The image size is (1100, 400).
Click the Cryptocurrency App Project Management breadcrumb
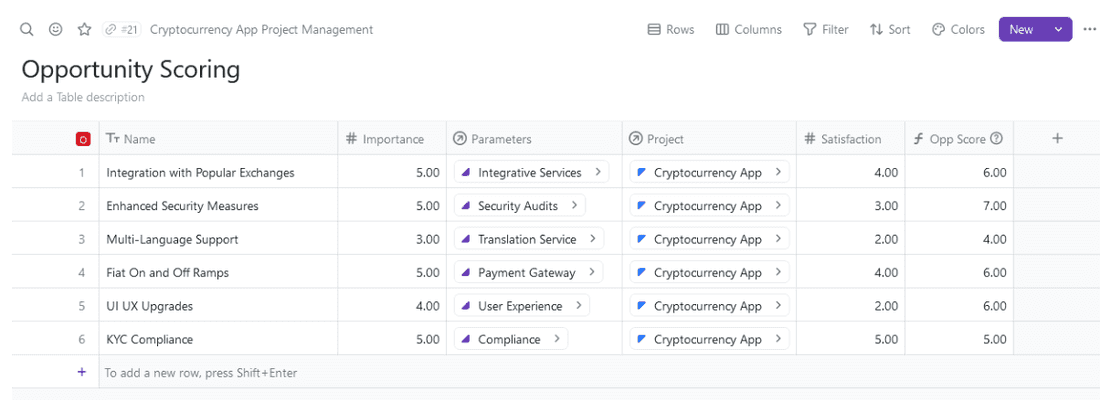click(261, 30)
